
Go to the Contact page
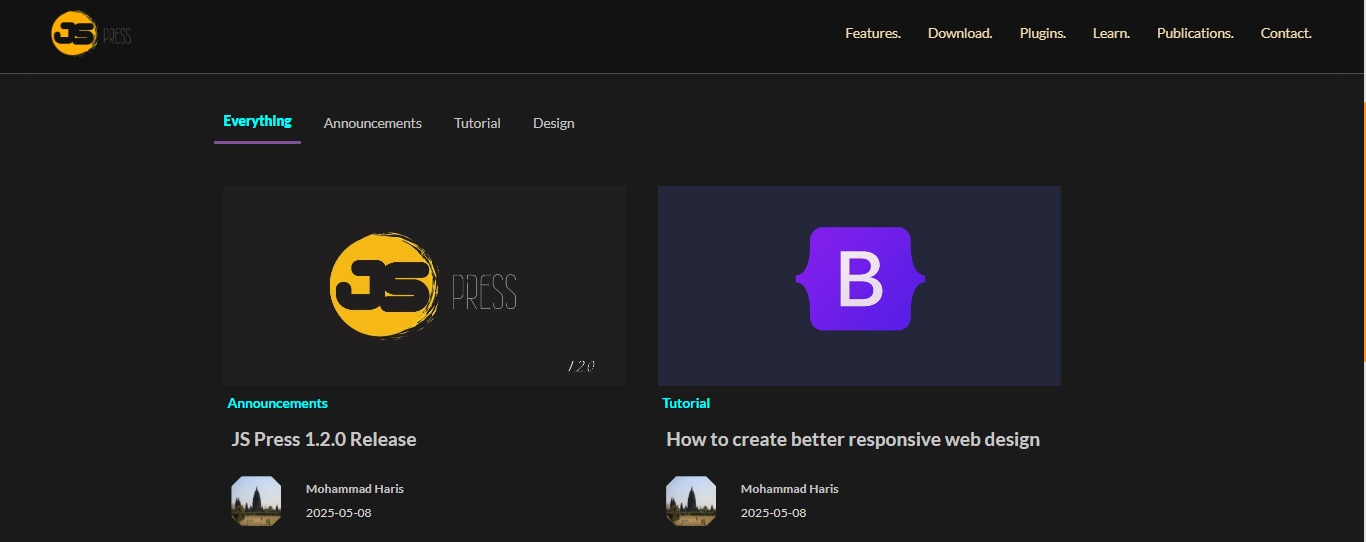point(1285,33)
